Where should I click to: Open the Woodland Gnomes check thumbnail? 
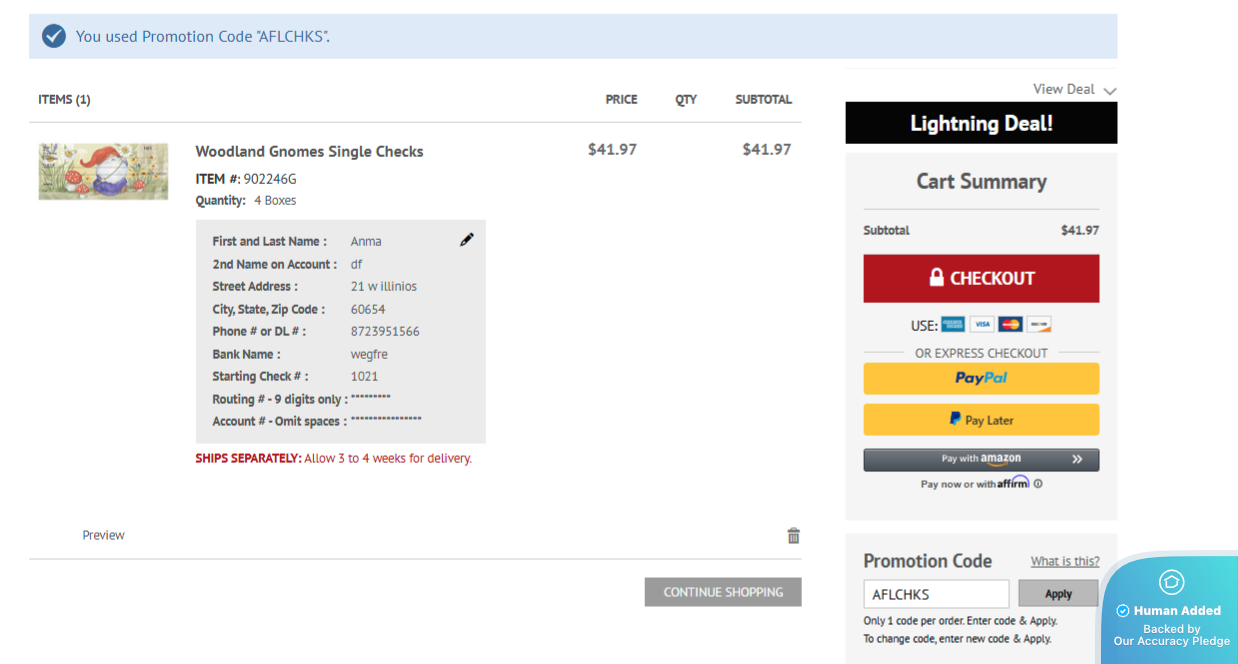click(x=103, y=171)
